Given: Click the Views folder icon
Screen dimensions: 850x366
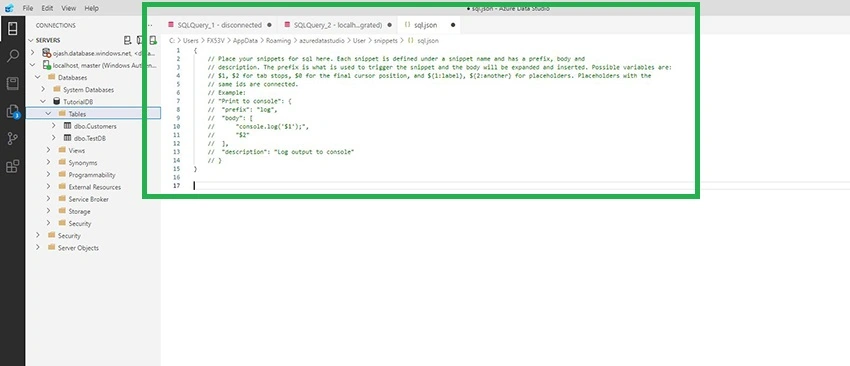Looking at the screenshot, I should (x=62, y=150).
